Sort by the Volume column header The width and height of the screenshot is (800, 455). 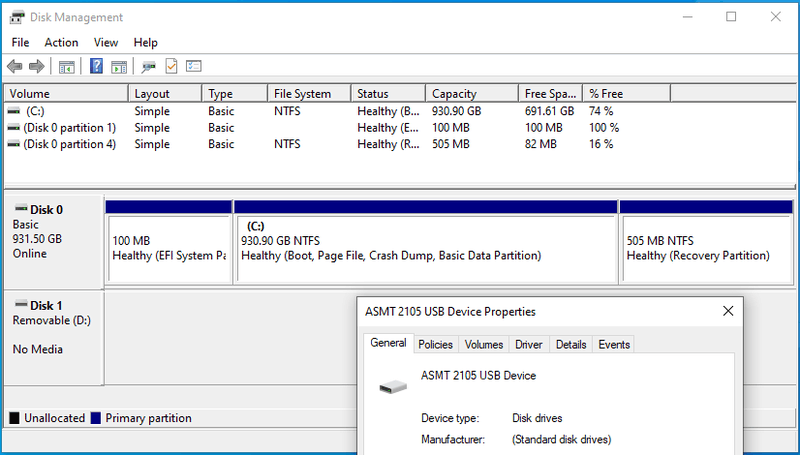pos(66,94)
